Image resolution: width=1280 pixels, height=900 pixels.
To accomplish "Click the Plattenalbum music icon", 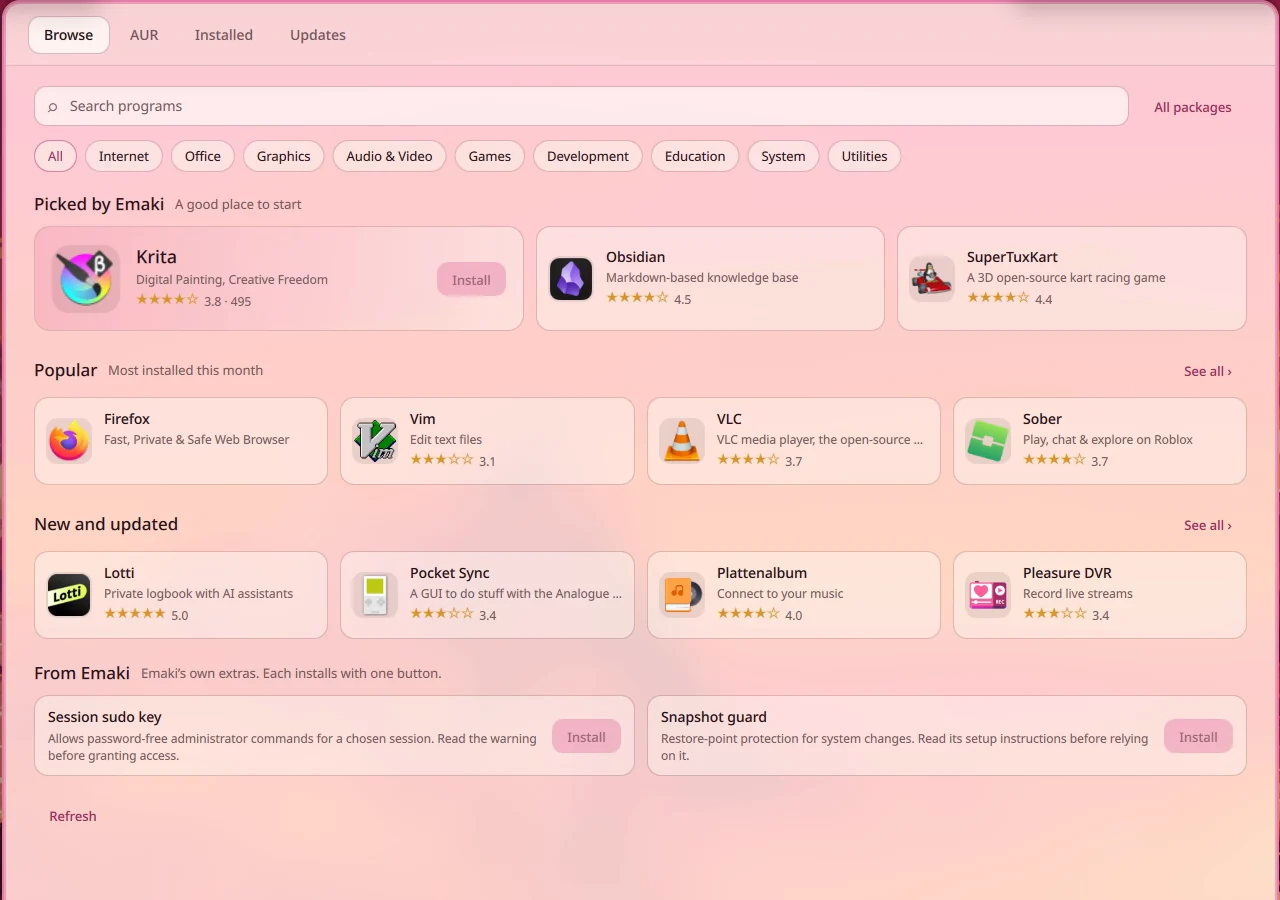I will click(x=682, y=595).
